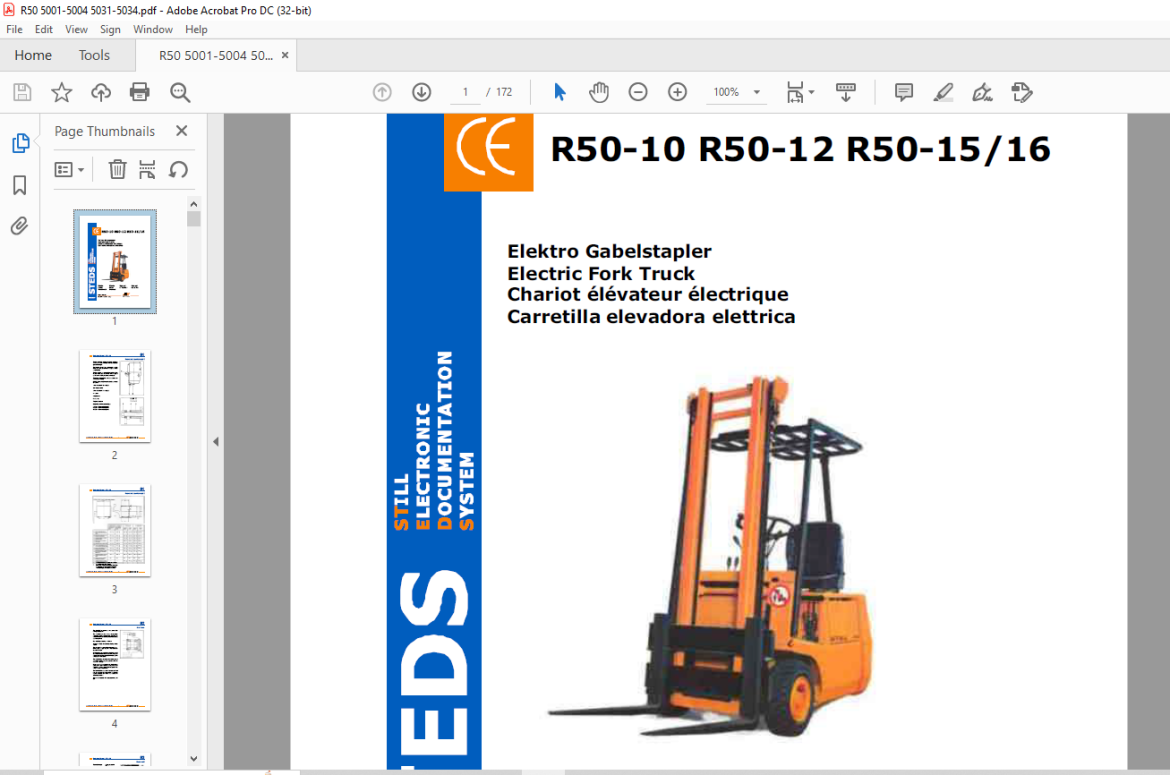The image size is (1170, 775).
Task: Activate the Selection arrow tool
Action: pos(560,92)
